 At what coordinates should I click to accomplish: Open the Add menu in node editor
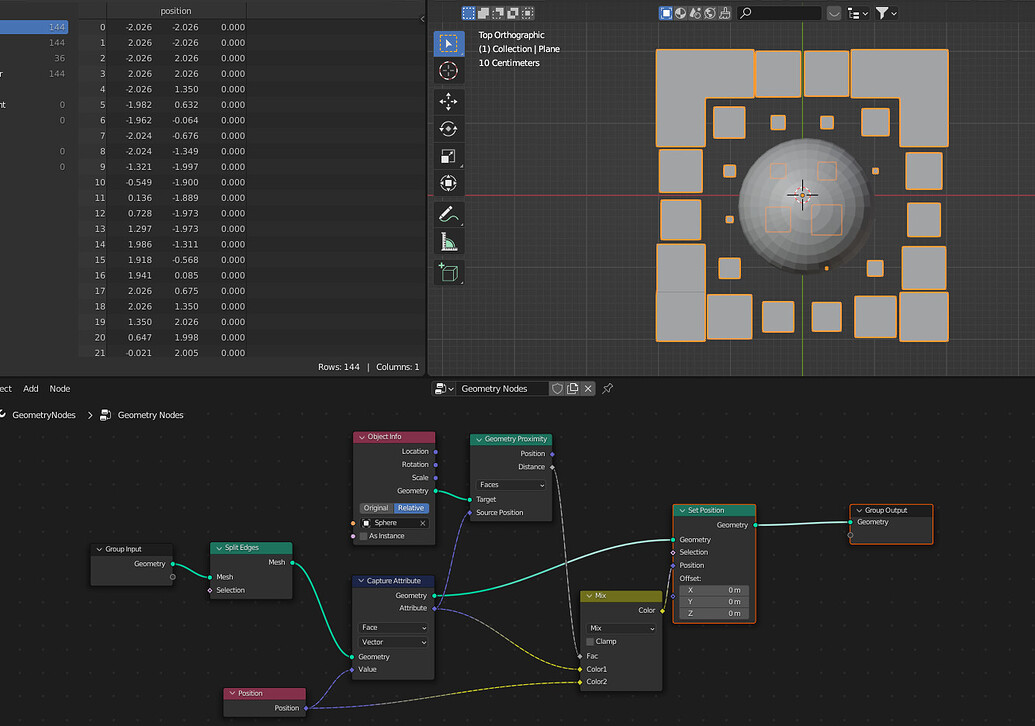click(30, 388)
